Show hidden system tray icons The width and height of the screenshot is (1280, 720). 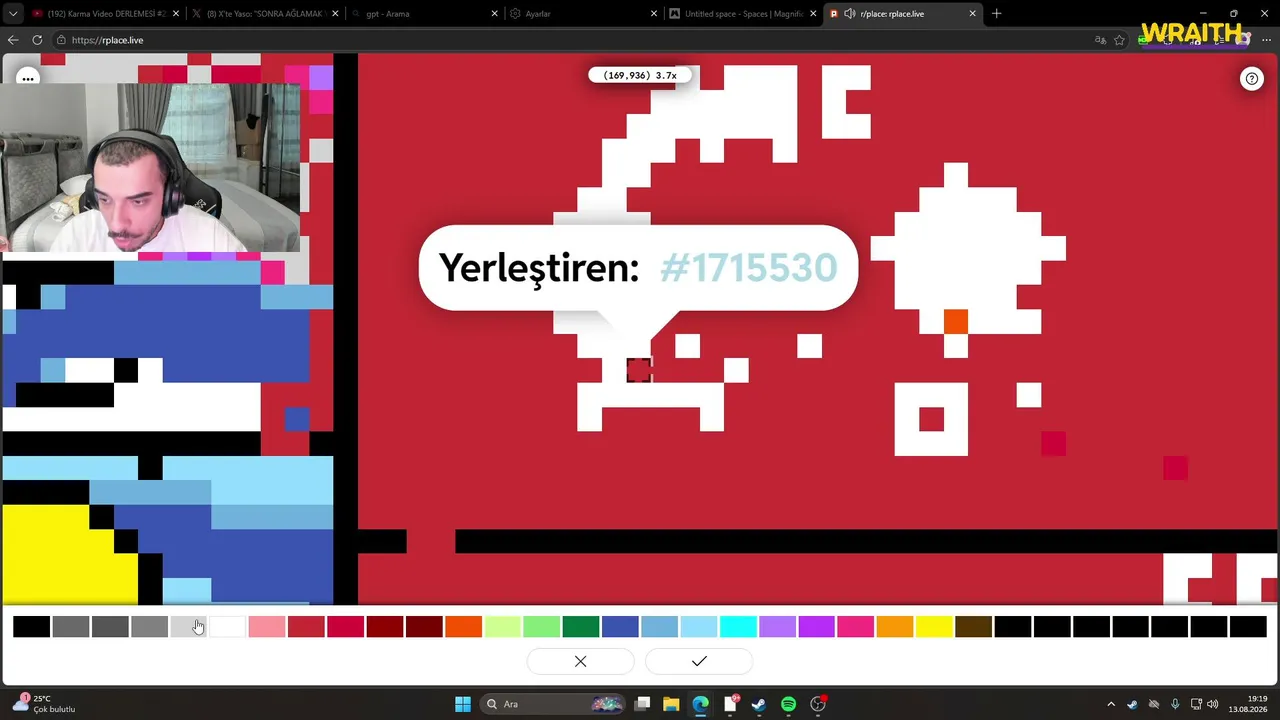pyautogui.click(x=1110, y=704)
